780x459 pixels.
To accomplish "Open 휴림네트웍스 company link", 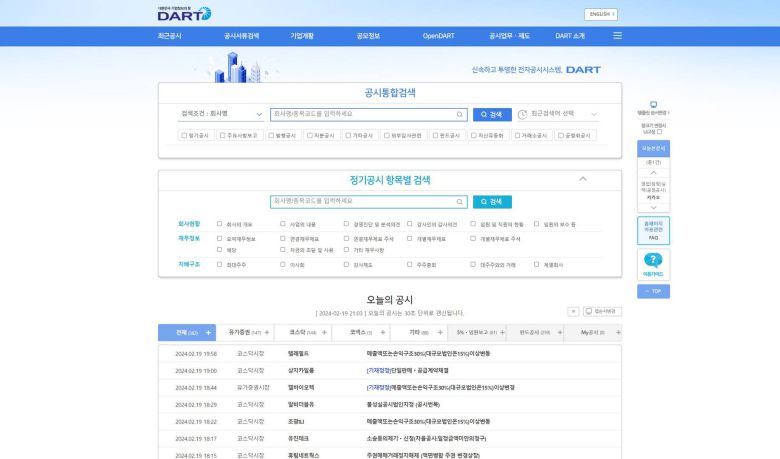I will (303, 456).
